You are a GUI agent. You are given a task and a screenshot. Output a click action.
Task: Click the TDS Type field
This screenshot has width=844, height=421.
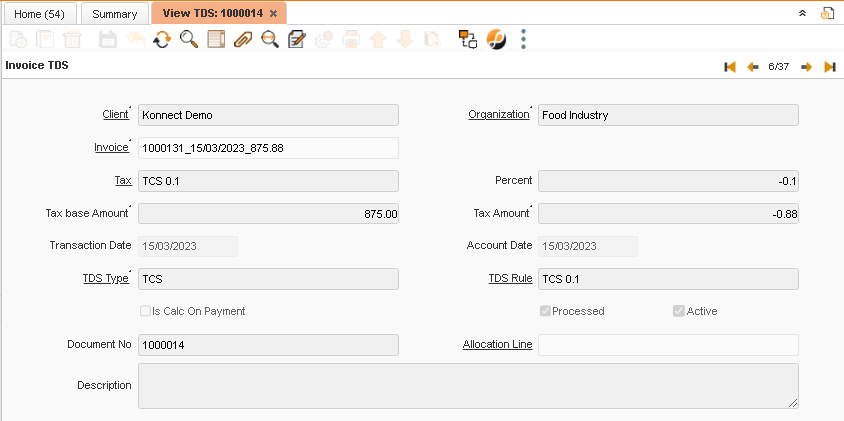[x=268, y=279]
